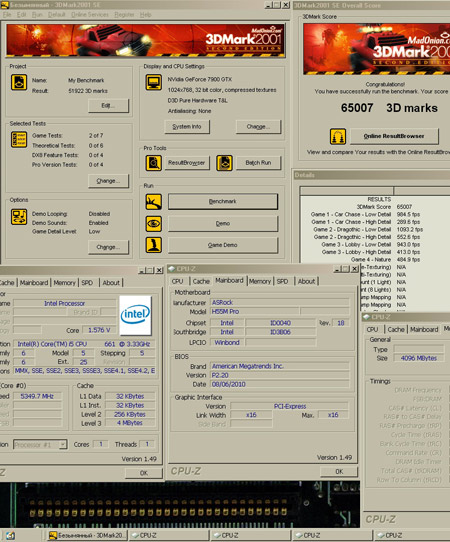This screenshot has height=542, width=450.
Task: Click the H55M Pro model field
Action: (255, 311)
